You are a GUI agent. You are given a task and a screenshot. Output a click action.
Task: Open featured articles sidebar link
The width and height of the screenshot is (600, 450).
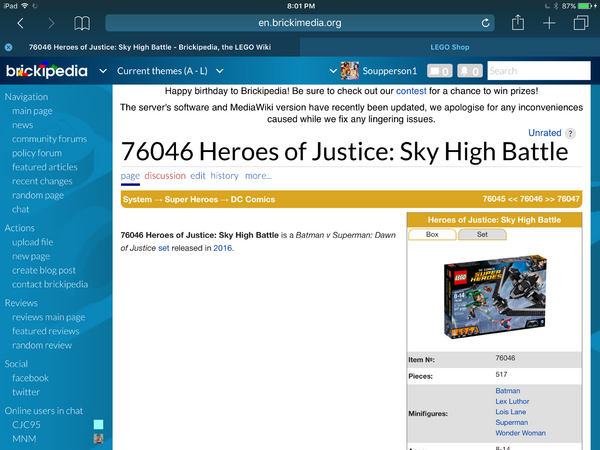click(45, 167)
